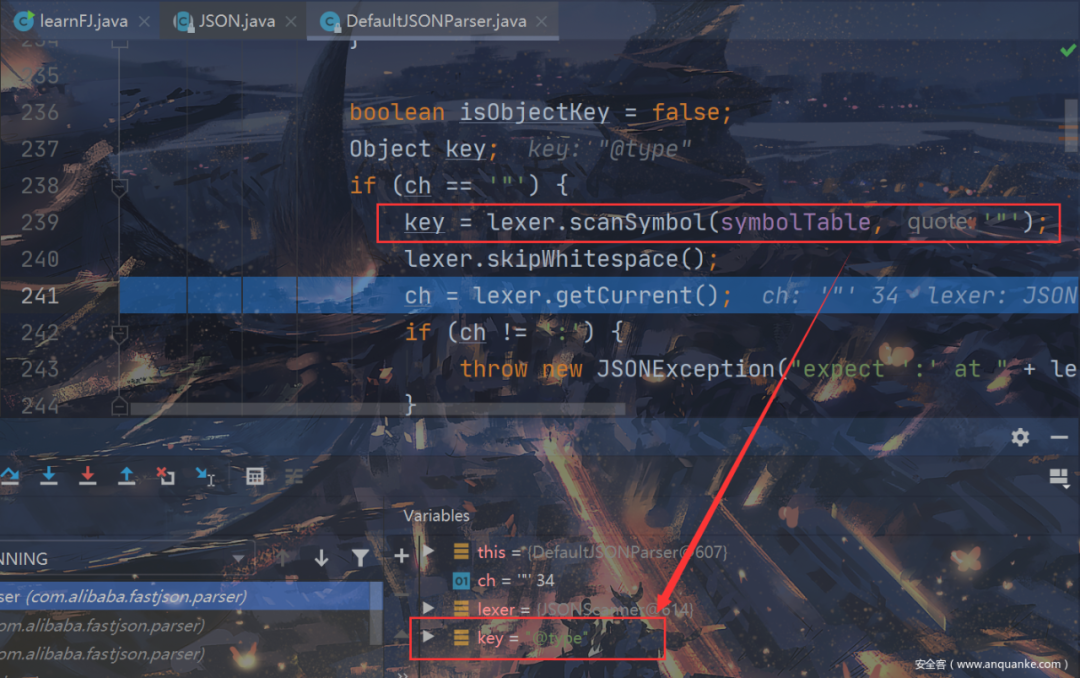Screen dimensions: 1080x678
Task: Click the Step Into blue arrow icon
Action: pyautogui.click(x=49, y=475)
